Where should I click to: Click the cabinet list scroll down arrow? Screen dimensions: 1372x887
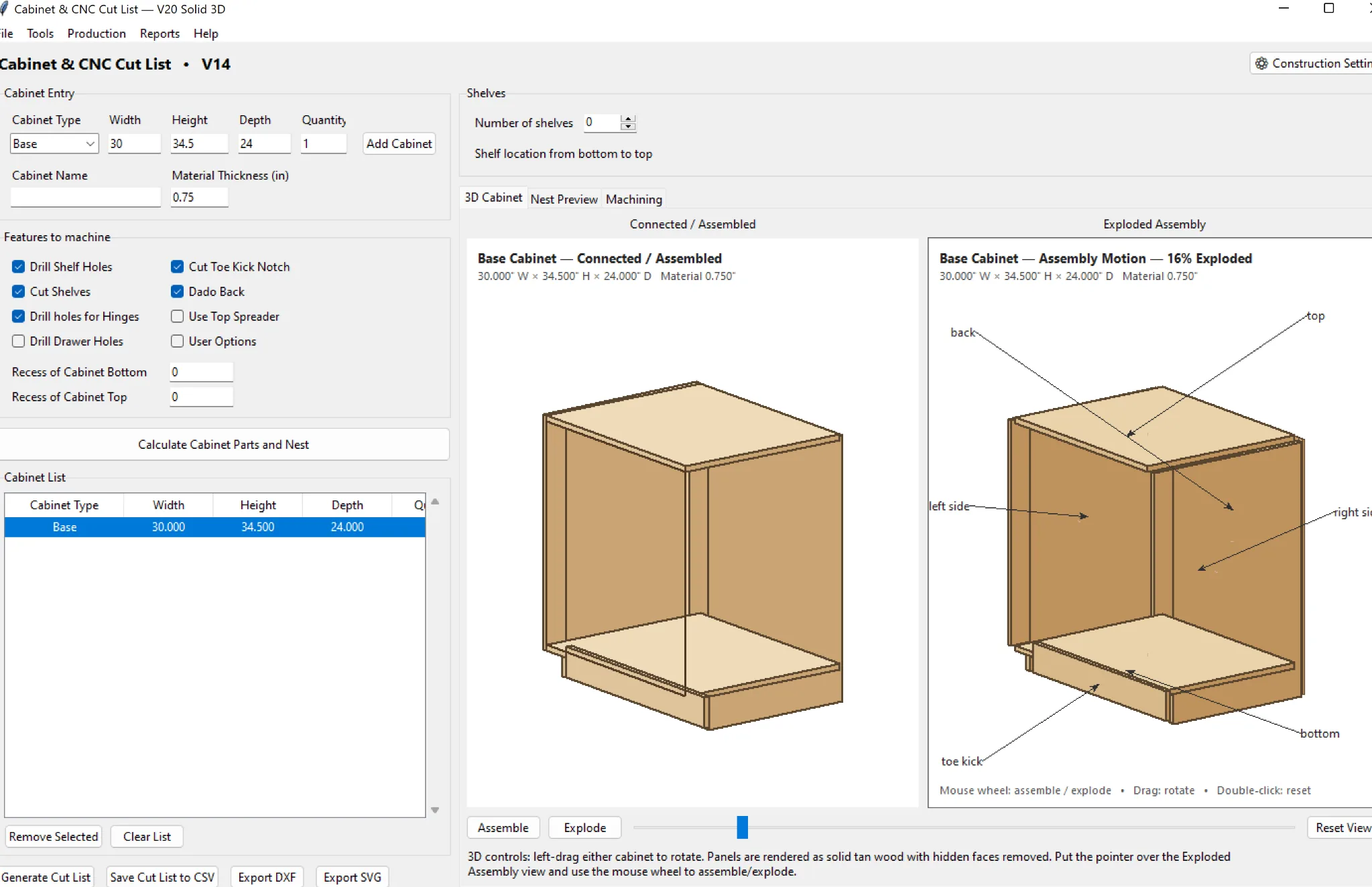435,810
